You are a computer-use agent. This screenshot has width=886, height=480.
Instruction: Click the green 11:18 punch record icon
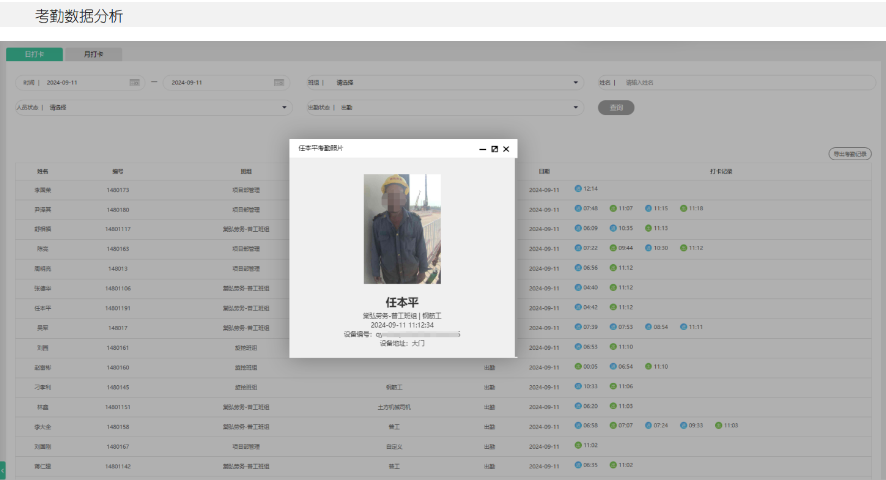[x=683, y=208]
